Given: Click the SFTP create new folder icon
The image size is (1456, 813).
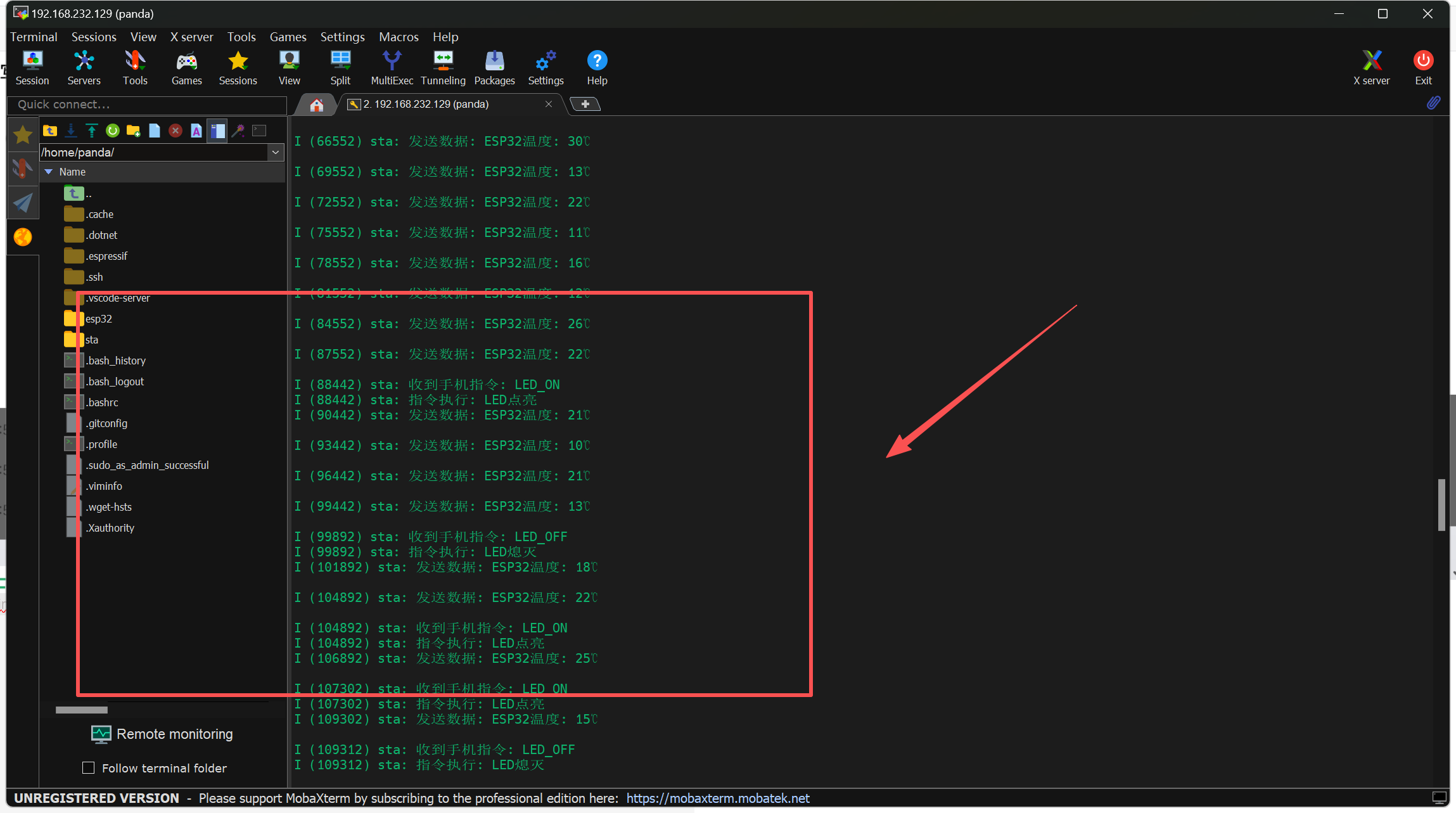Looking at the screenshot, I should tap(133, 131).
